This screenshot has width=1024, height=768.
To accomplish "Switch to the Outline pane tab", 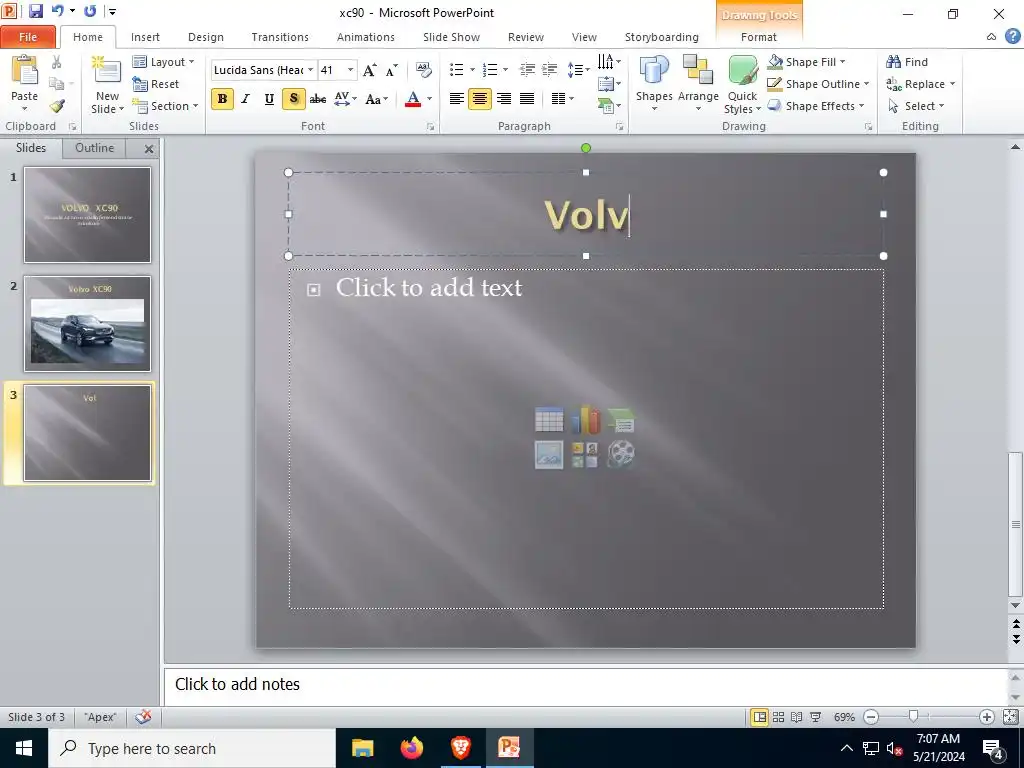I will tap(95, 148).
